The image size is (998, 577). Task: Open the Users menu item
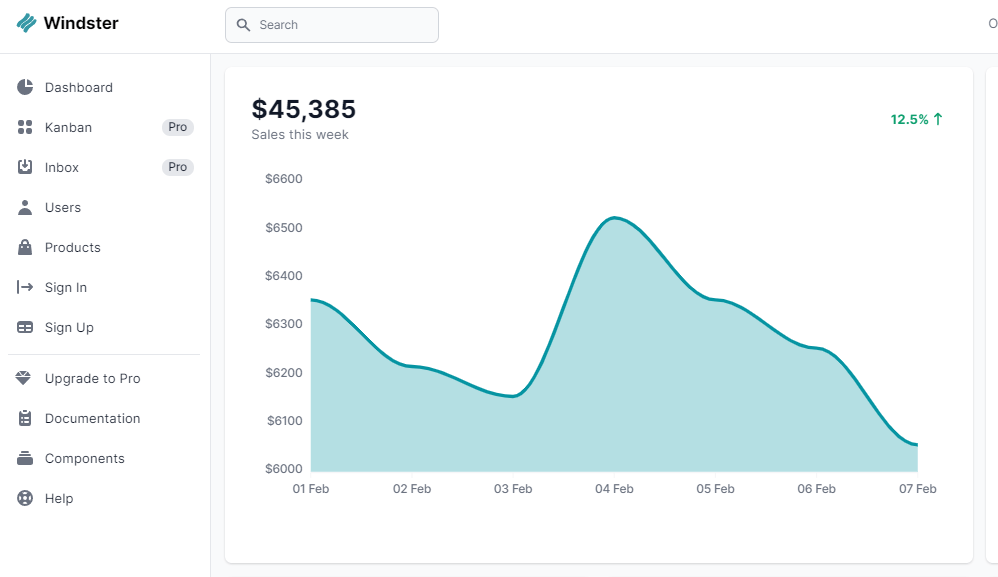click(63, 207)
